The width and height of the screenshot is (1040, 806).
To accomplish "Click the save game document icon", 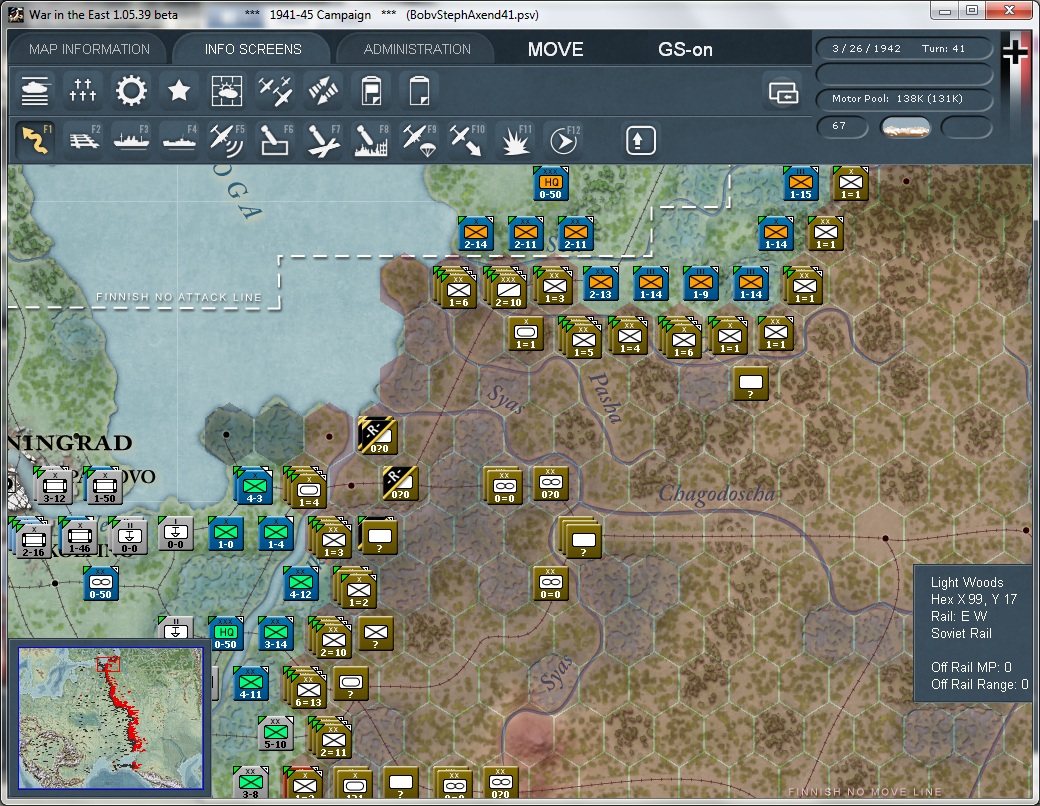I will coord(371,91).
